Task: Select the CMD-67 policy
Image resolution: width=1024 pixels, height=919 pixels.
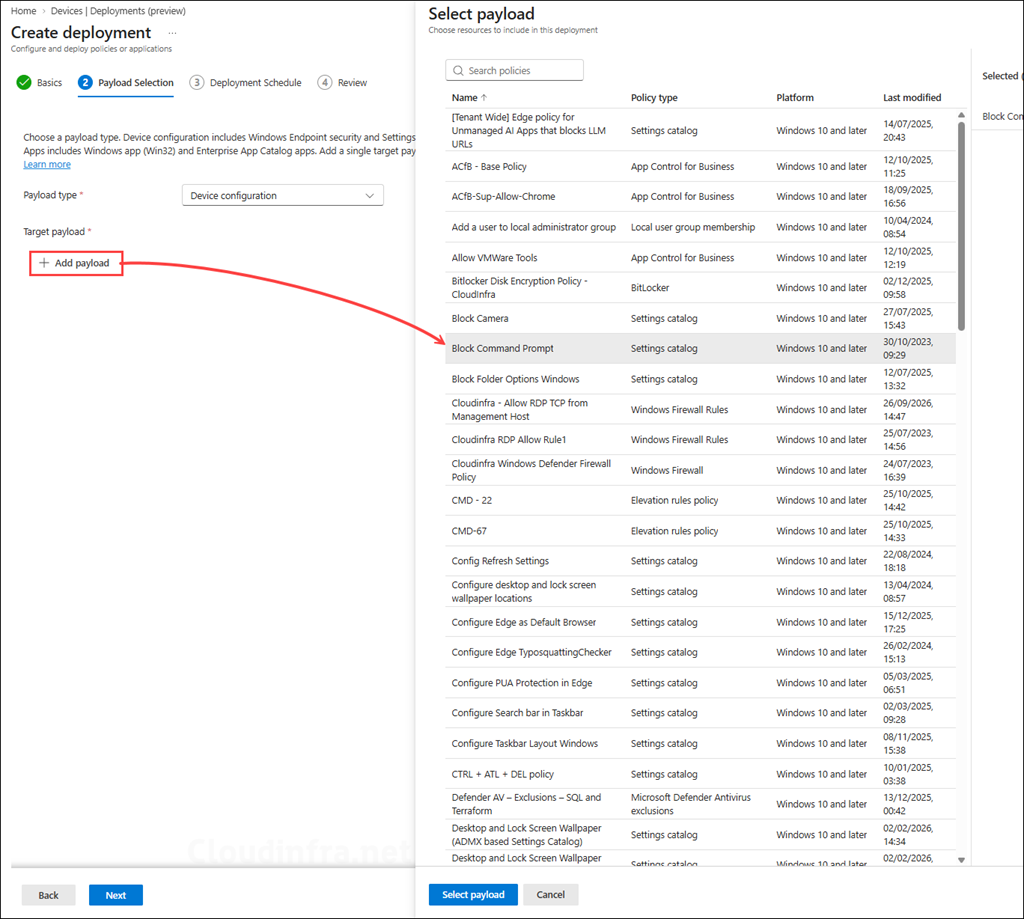Action: tap(700, 531)
